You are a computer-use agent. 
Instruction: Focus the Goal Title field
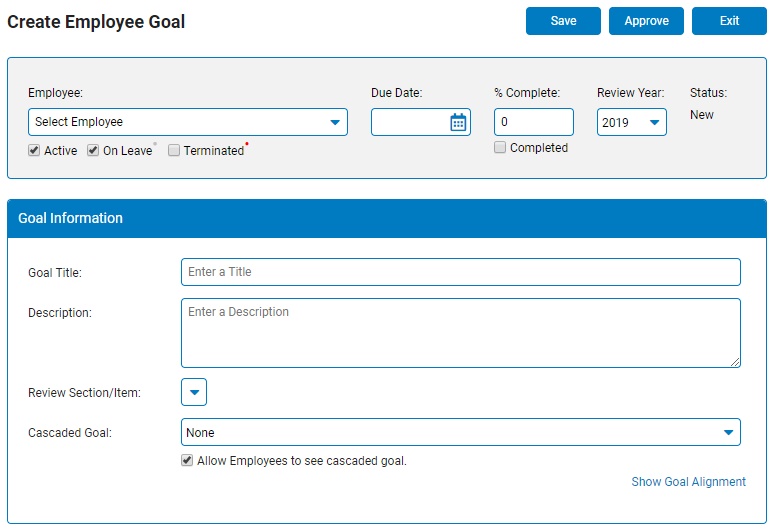tap(461, 272)
